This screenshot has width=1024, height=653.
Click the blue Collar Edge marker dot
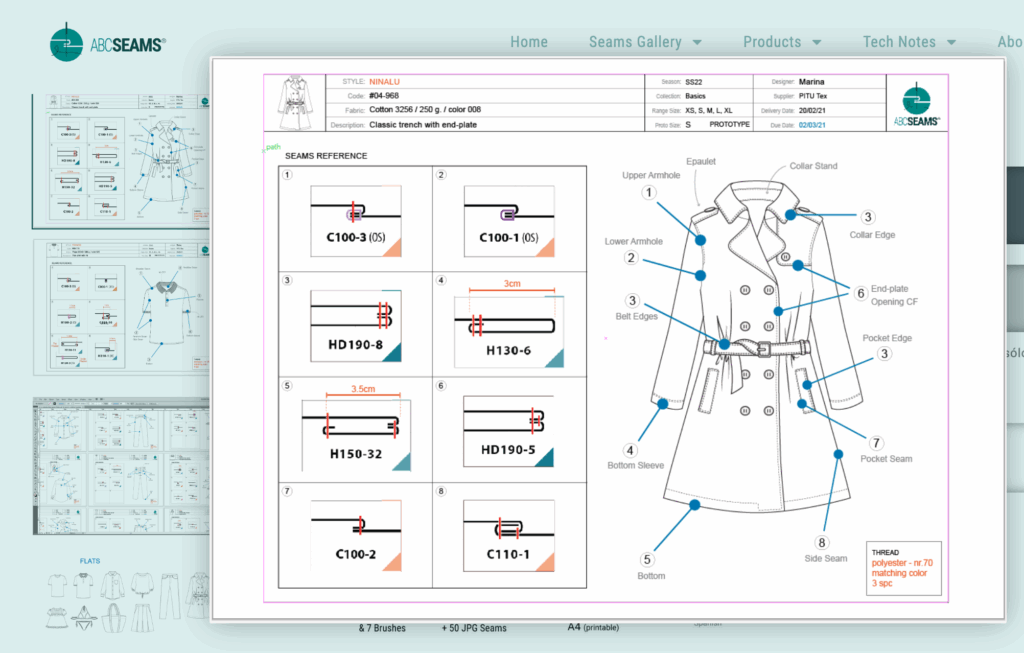tap(791, 214)
